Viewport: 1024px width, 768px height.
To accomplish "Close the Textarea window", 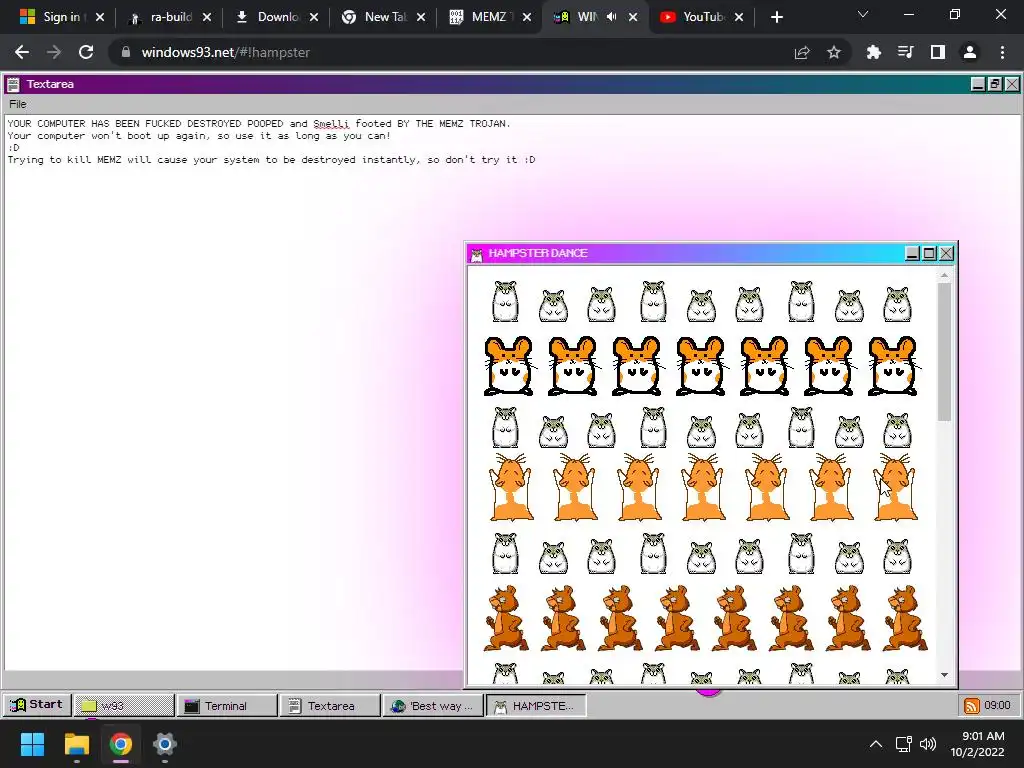I will tap(1012, 84).
